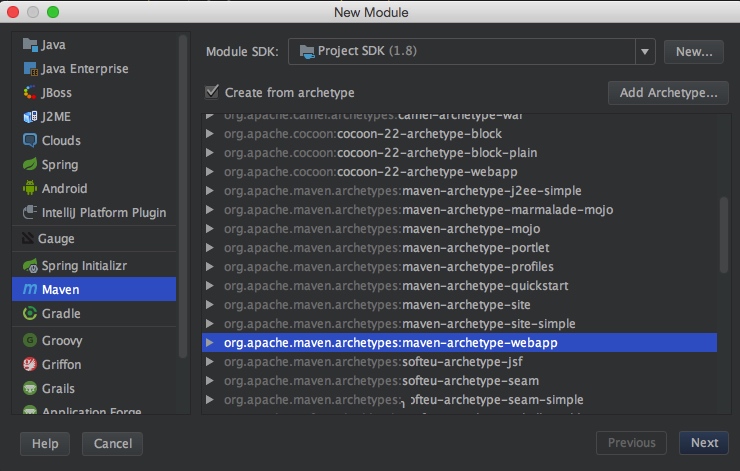Select maven-archetype-site archetype row

[459, 305]
